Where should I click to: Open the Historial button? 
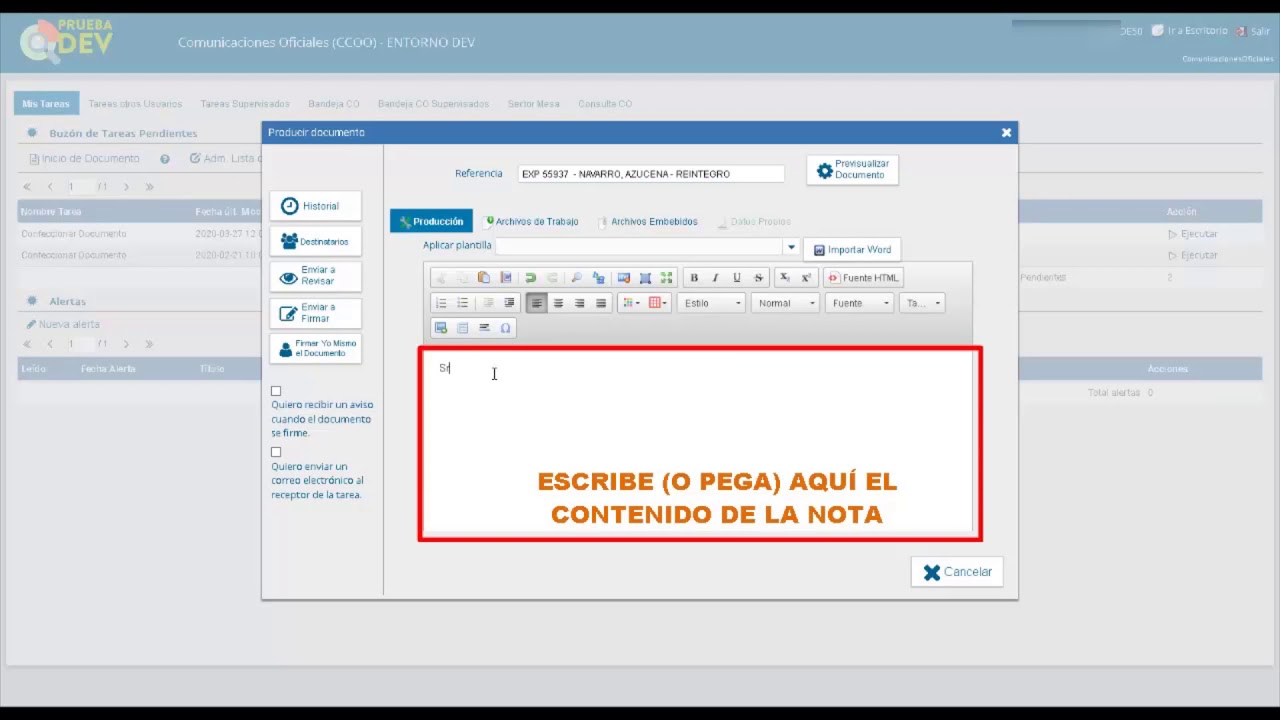(x=315, y=206)
